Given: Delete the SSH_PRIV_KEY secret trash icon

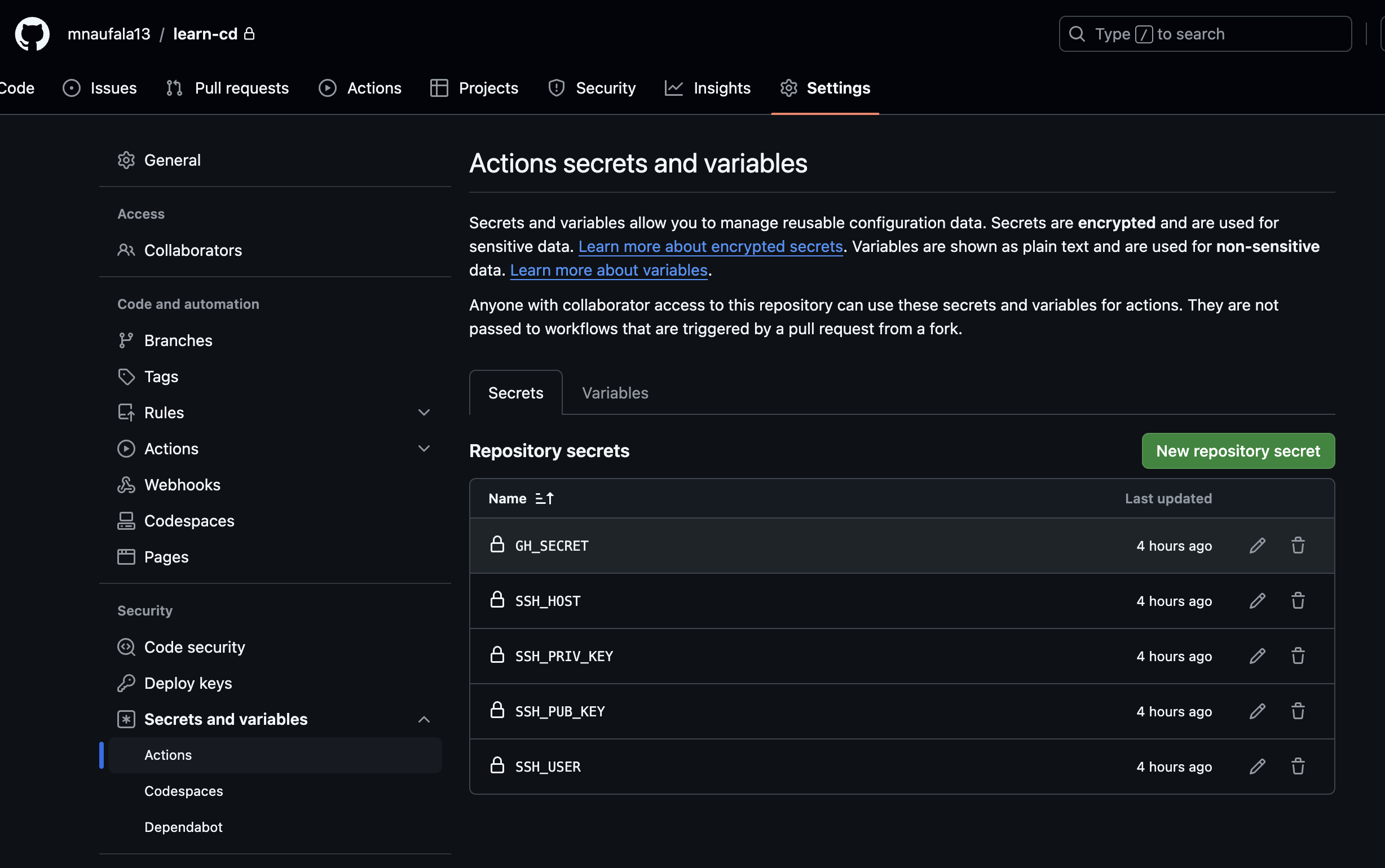Looking at the screenshot, I should click(x=1298, y=656).
